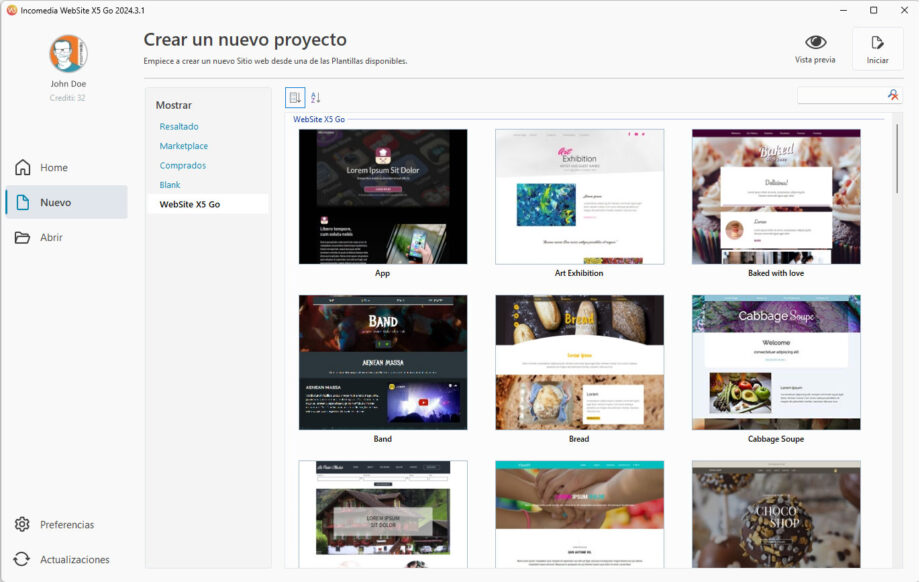Open Preferencias settings
Viewport: 920px width, 582px height.
click(66, 525)
